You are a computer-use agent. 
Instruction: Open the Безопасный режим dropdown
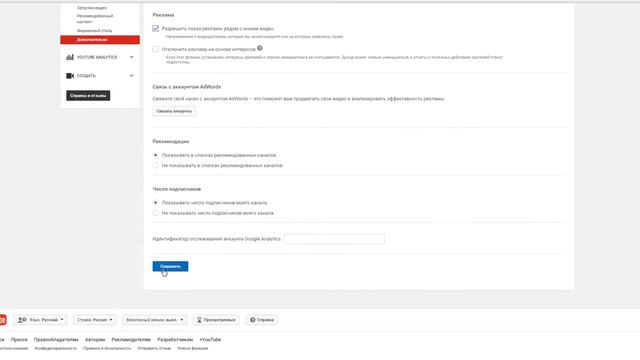pyautogui.click(x=154, y=320)
